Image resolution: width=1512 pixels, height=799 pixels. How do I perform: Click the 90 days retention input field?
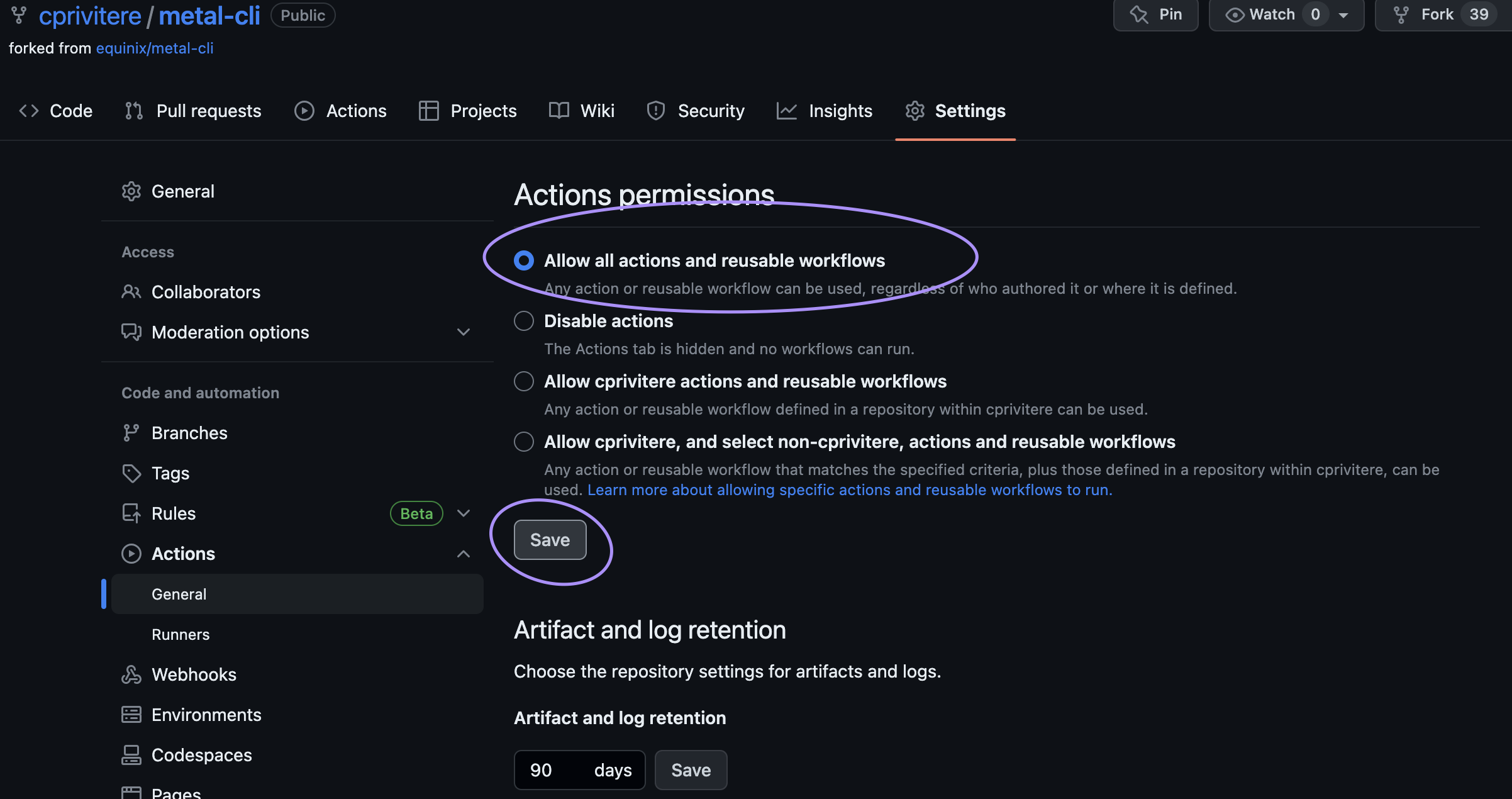point(580,770)
